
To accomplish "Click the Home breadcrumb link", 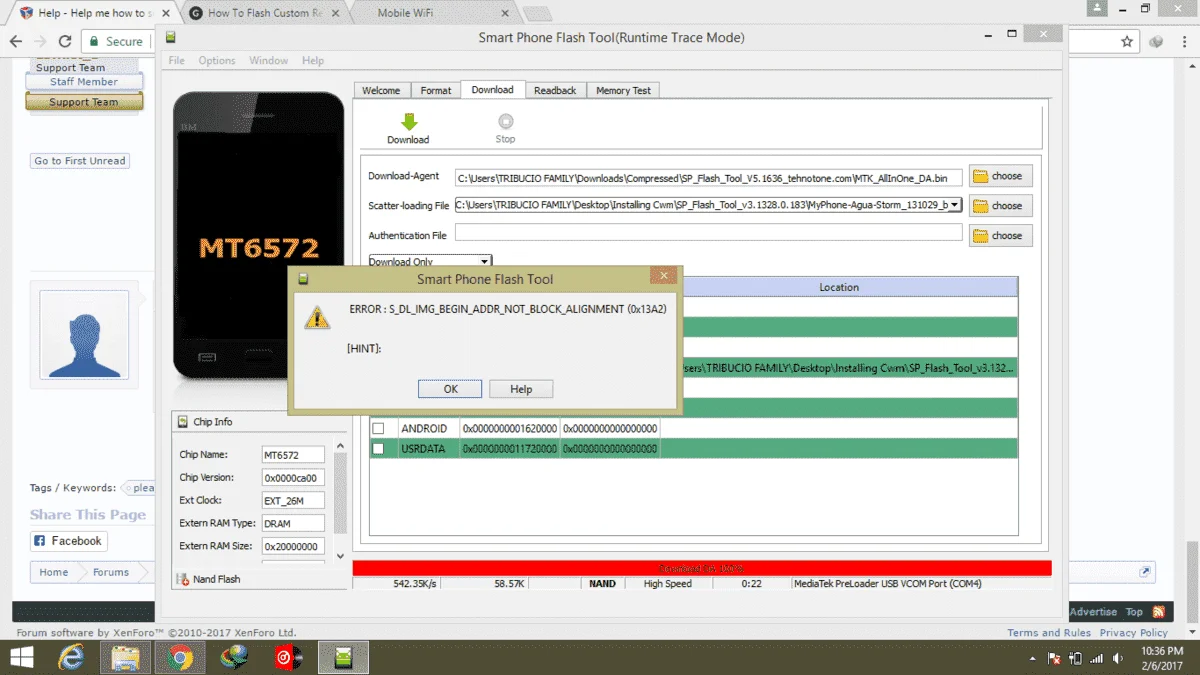I will click(54, 572).
